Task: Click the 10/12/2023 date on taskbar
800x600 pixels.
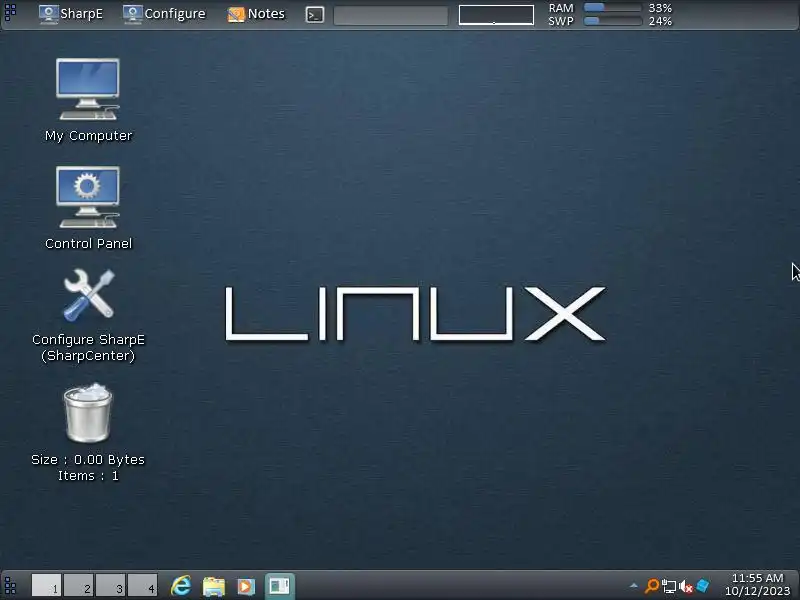Action: point(757,591)
